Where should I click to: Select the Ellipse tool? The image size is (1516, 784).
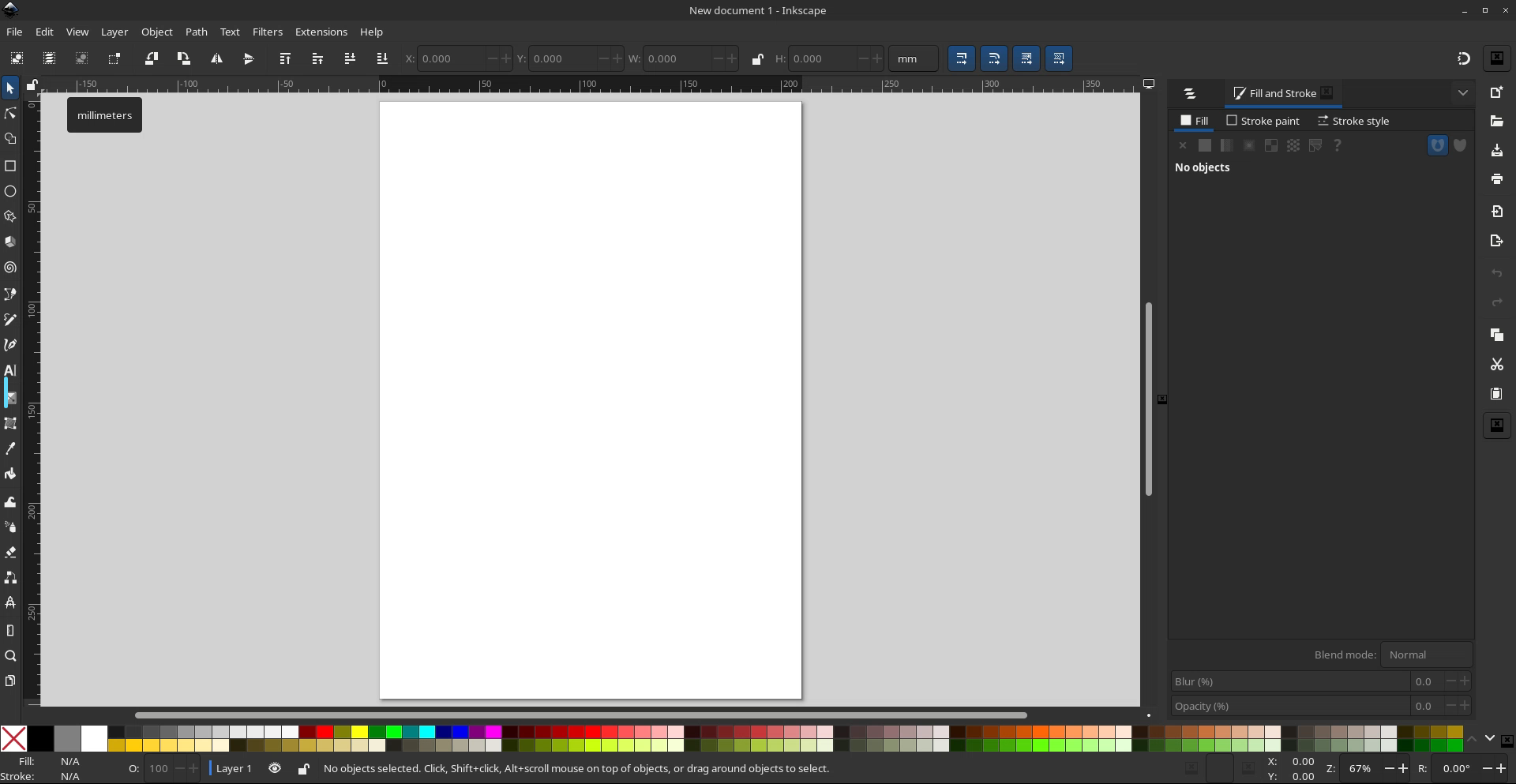pos(10,191)
